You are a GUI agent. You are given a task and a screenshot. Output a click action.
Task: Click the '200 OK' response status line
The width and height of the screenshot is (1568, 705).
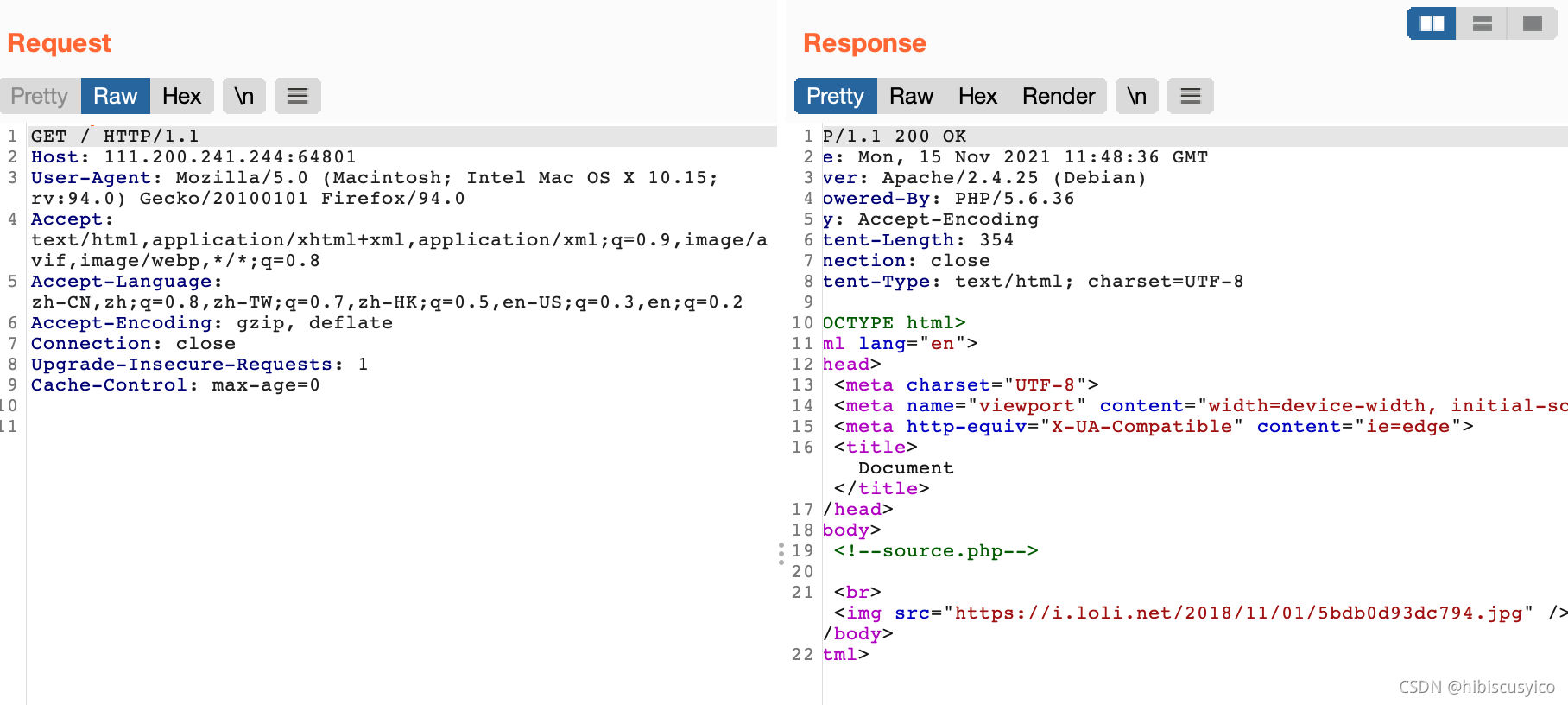click(x=895, y=137)
